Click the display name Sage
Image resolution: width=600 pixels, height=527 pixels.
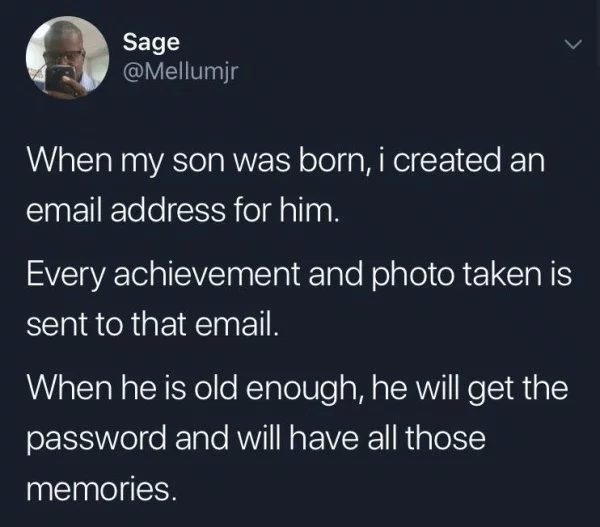coord(151,42)
